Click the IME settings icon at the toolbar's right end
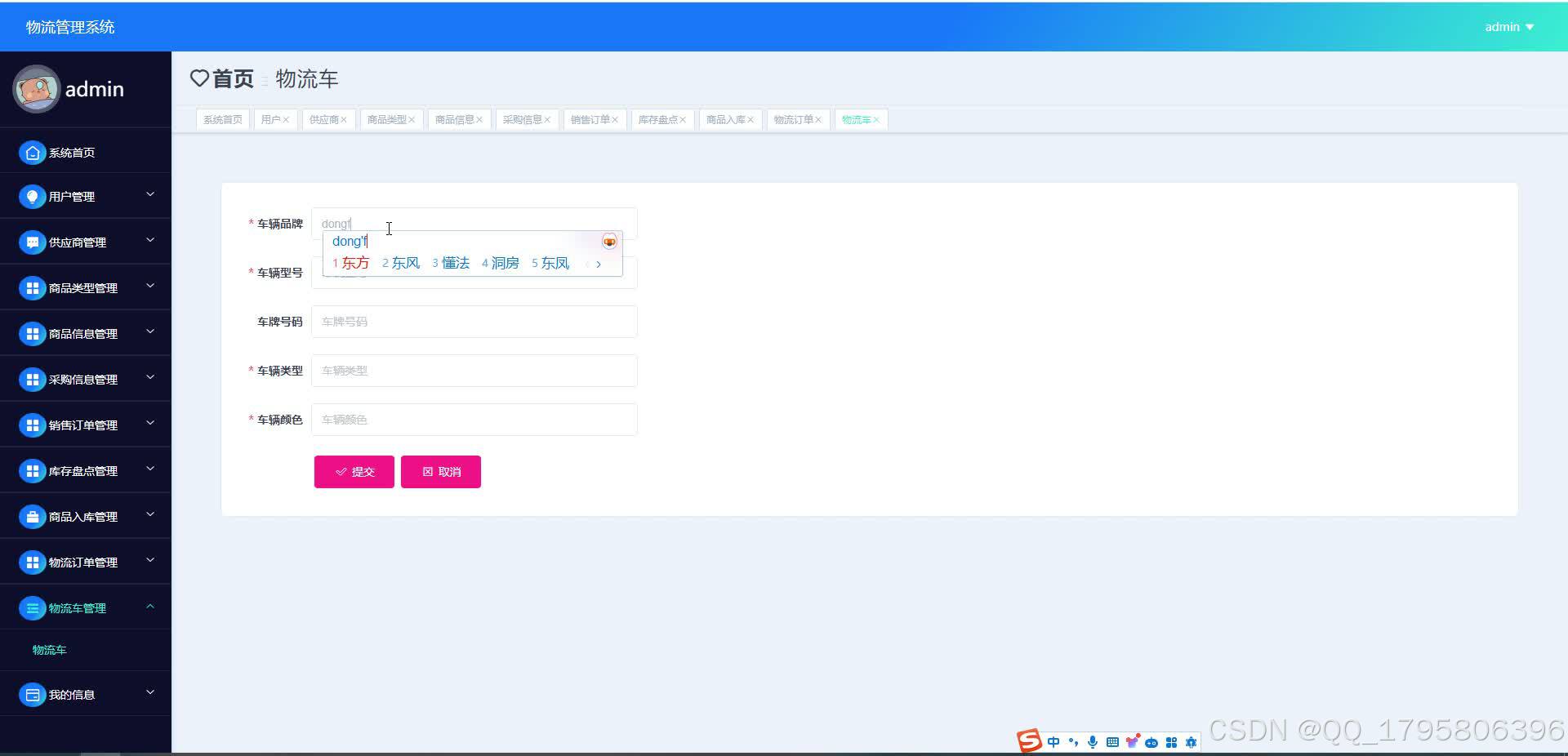This screenshot has height=756, width=1568. click(x=1191, y=742)
